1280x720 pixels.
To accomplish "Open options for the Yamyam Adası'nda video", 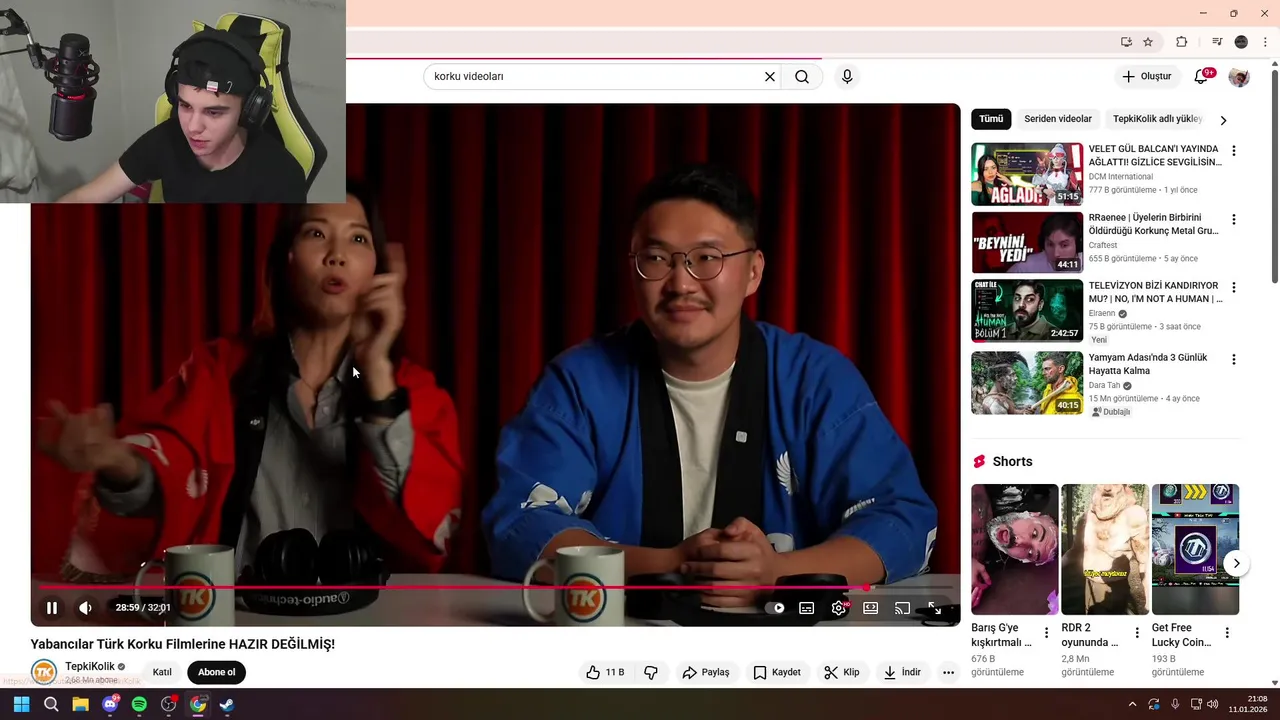I will point(1234,359).
